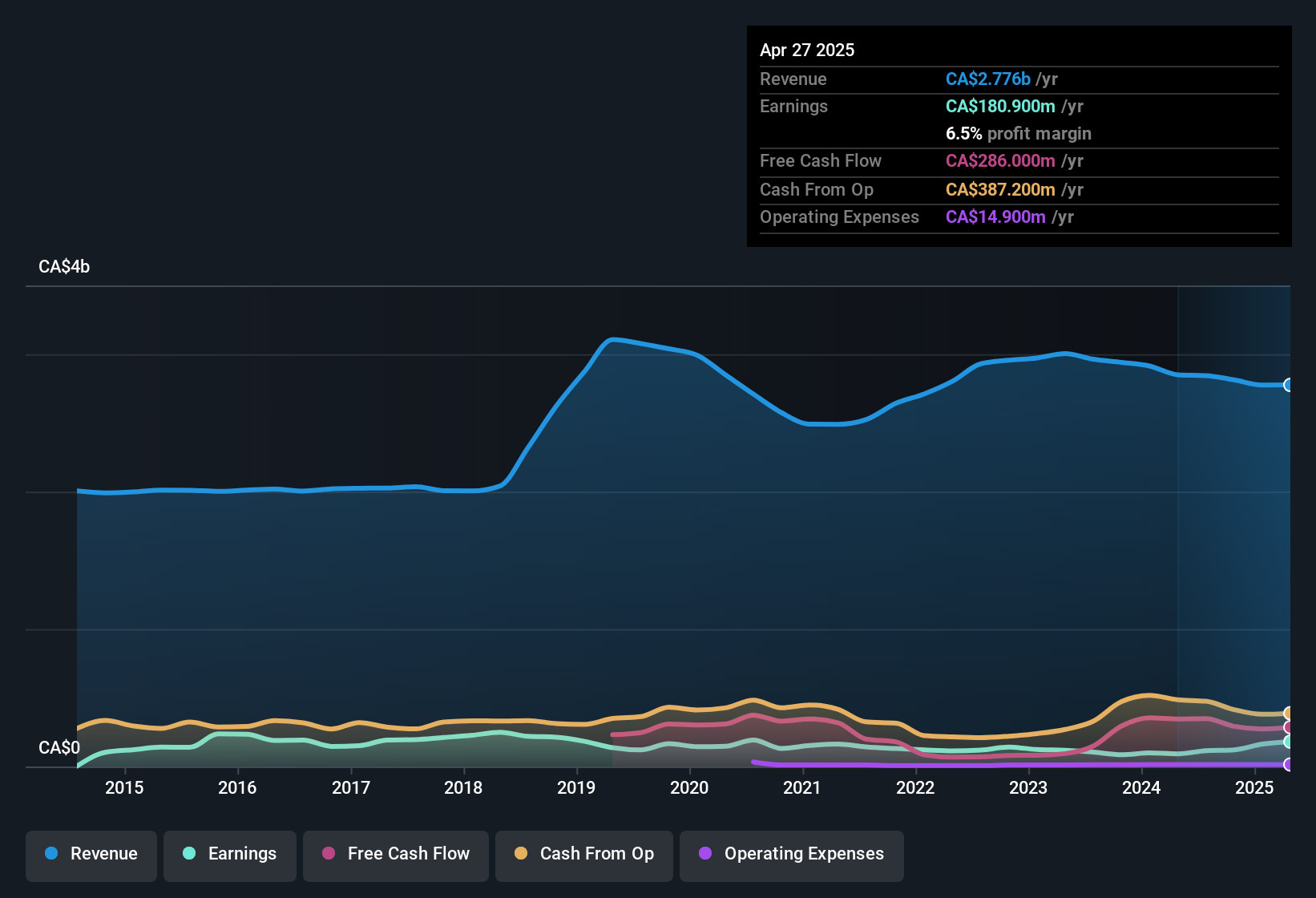Toggle the Operating Expenses series off
This screenshot has height=898, width=1316.
tap(791, 855)
